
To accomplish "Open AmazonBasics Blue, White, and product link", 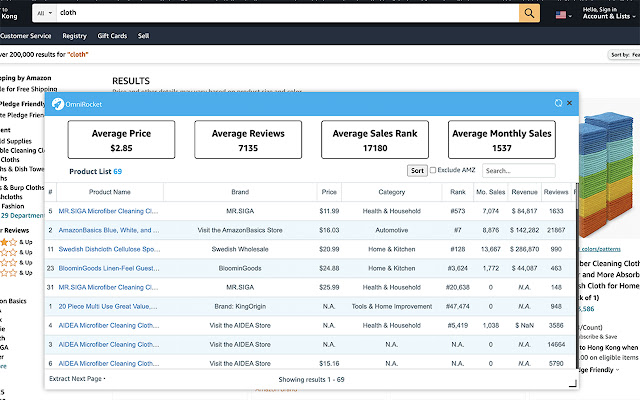I will pyautogui.click(x=109, y=230).
